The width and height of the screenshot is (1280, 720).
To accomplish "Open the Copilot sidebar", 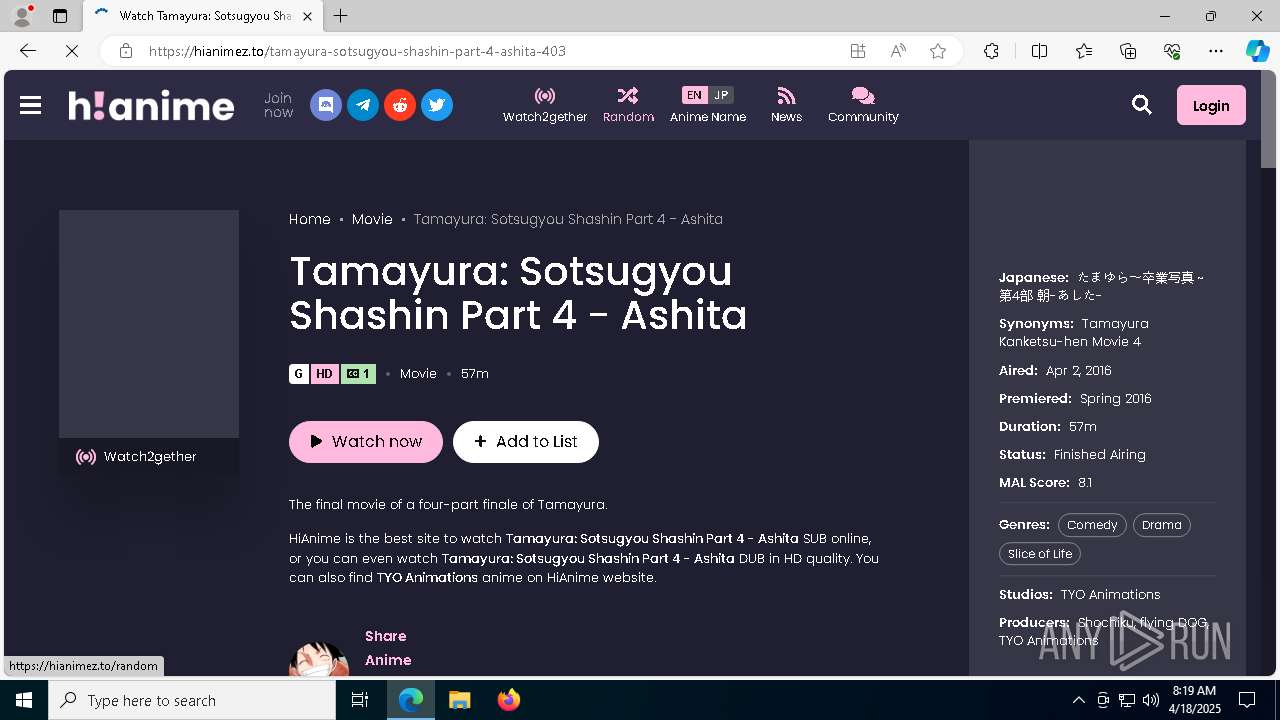I will [1257, 51].
